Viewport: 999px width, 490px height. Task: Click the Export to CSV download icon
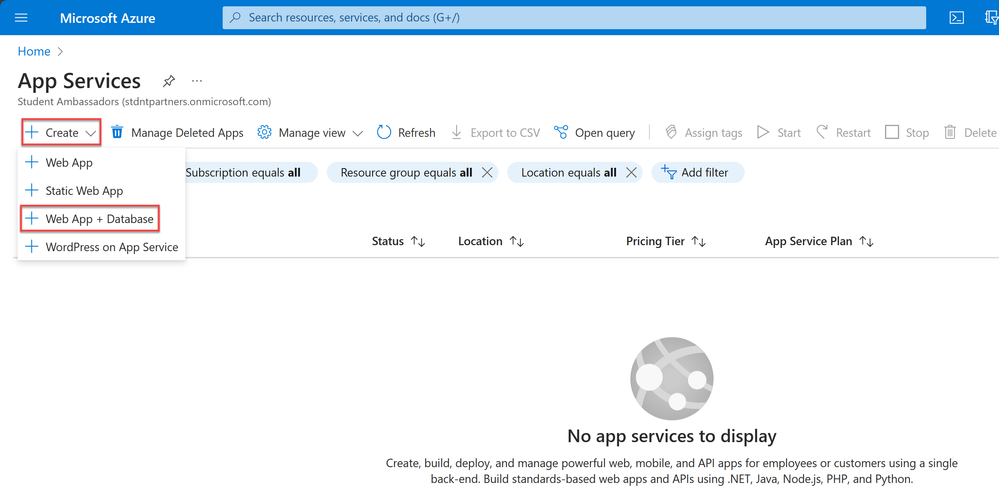(x=456, y=133)
